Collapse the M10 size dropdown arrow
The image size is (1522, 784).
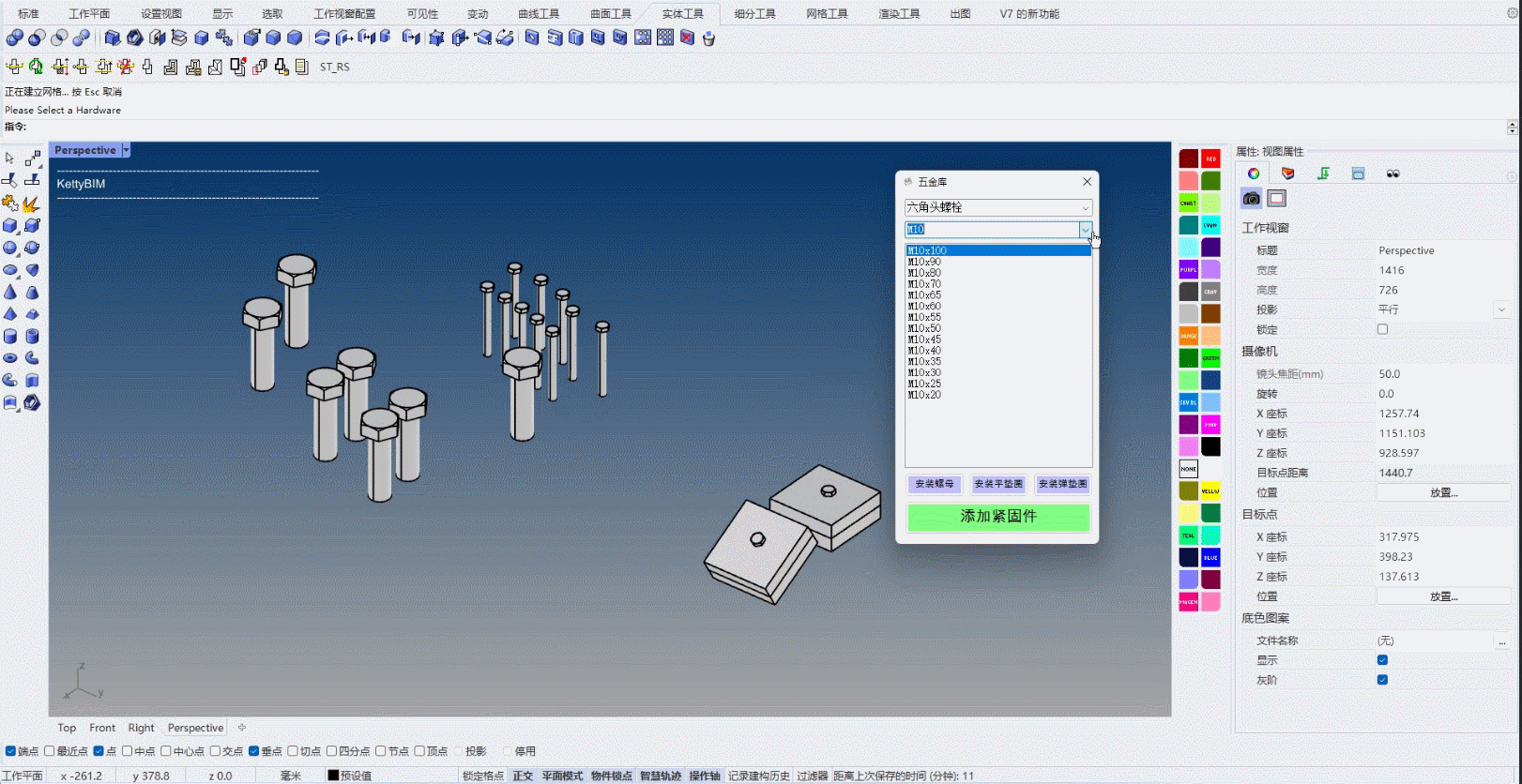point(1086,230)
